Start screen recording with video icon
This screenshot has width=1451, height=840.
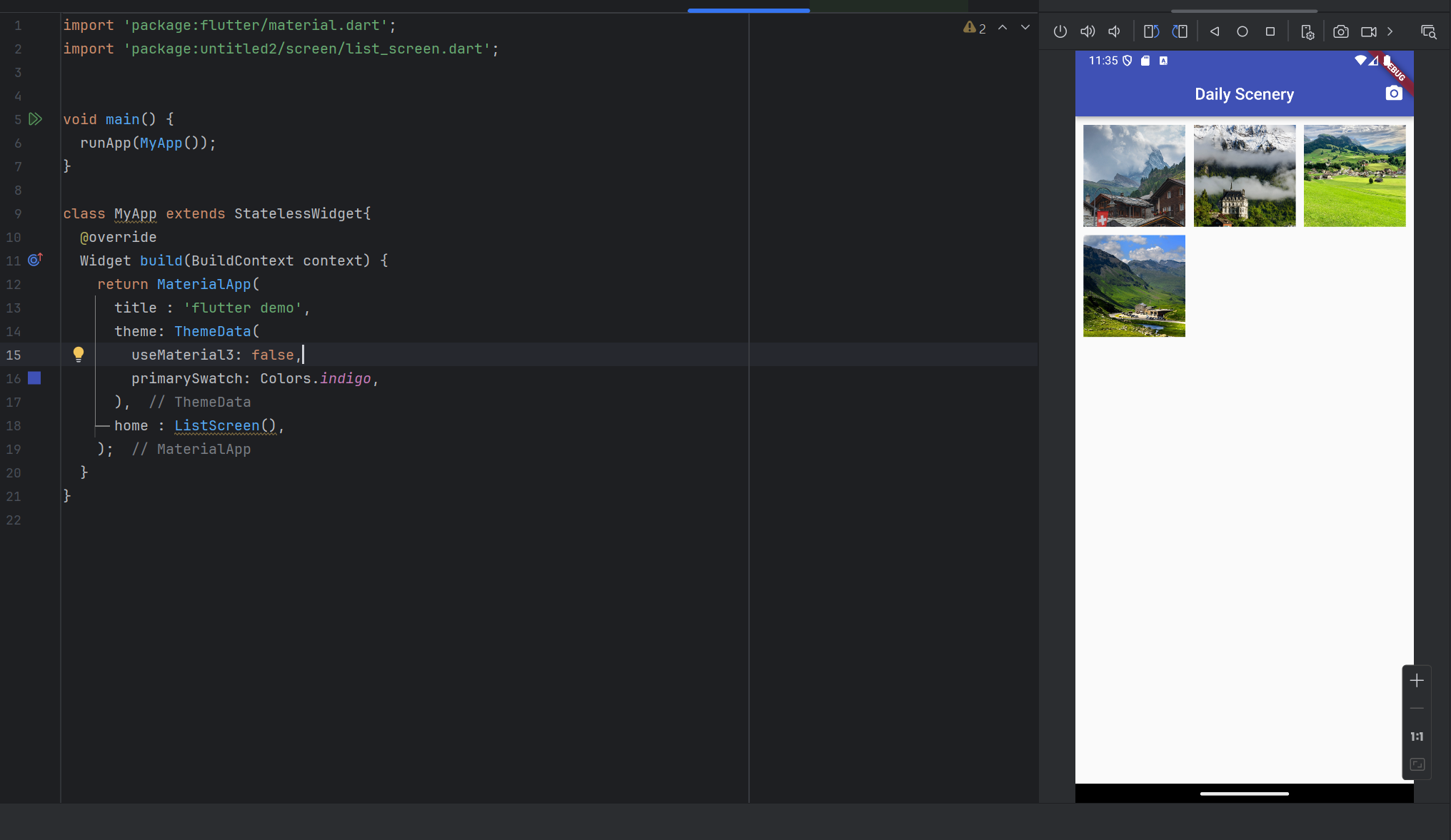1368,31
